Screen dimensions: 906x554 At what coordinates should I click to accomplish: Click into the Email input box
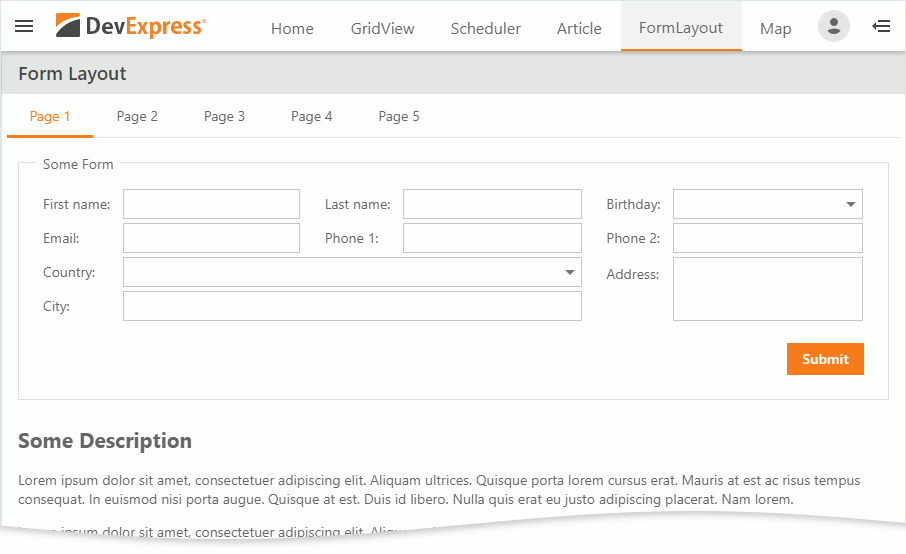tap(211, 238)
